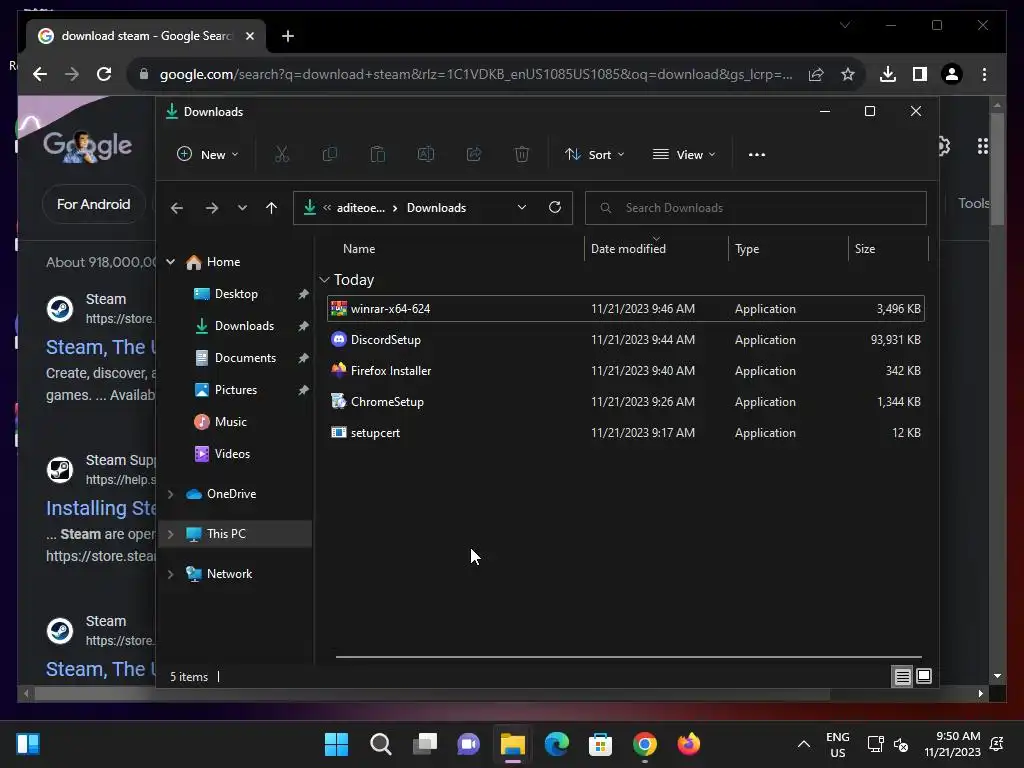This screenshot has height=768, width=1024.
Task: Open Microsoft Store from taskbar
Action: pos(600,744)
